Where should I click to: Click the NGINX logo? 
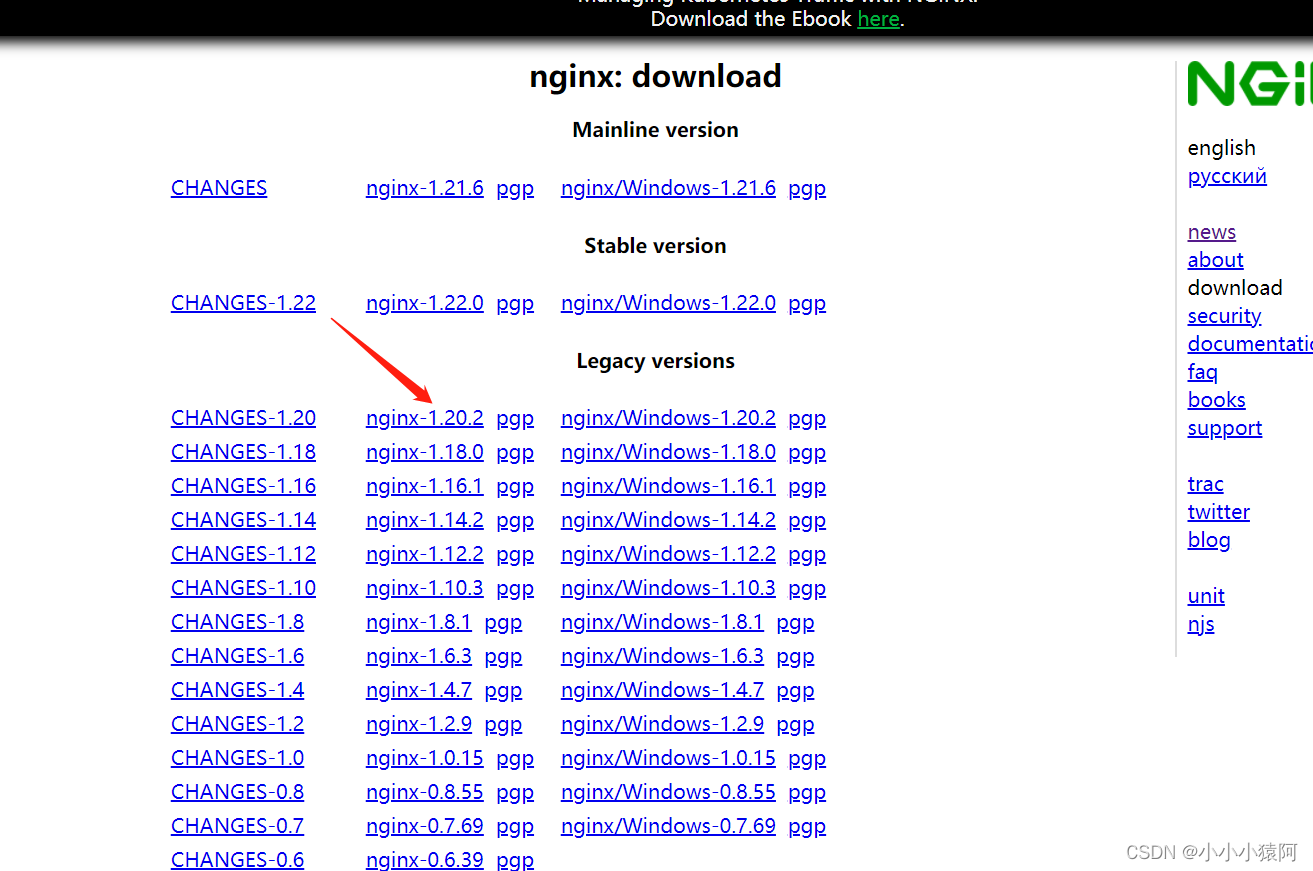coord(1249,84)
